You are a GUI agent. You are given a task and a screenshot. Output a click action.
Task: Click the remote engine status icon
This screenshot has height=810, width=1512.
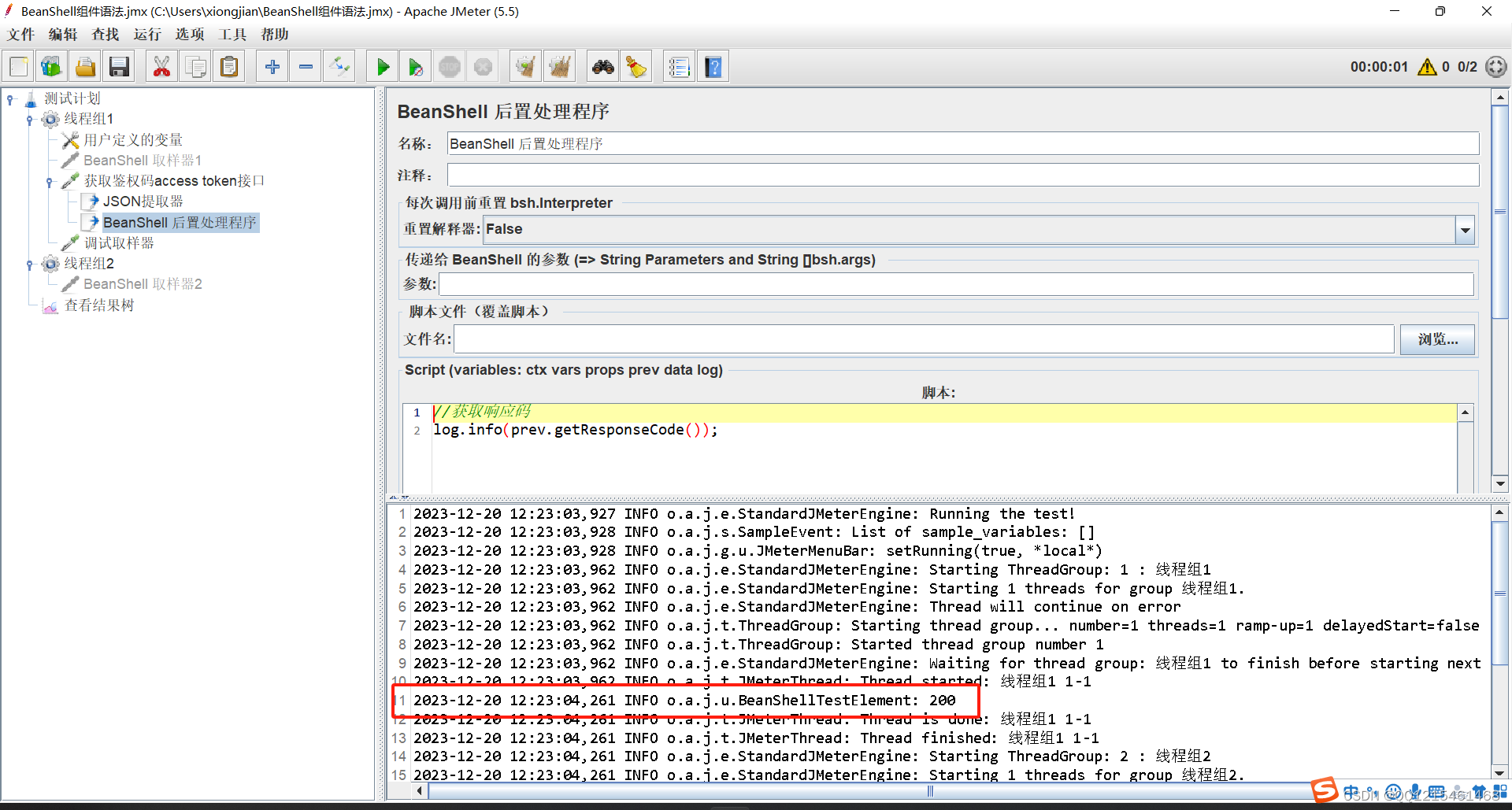pyautogui.click(x=1495, y=67)
